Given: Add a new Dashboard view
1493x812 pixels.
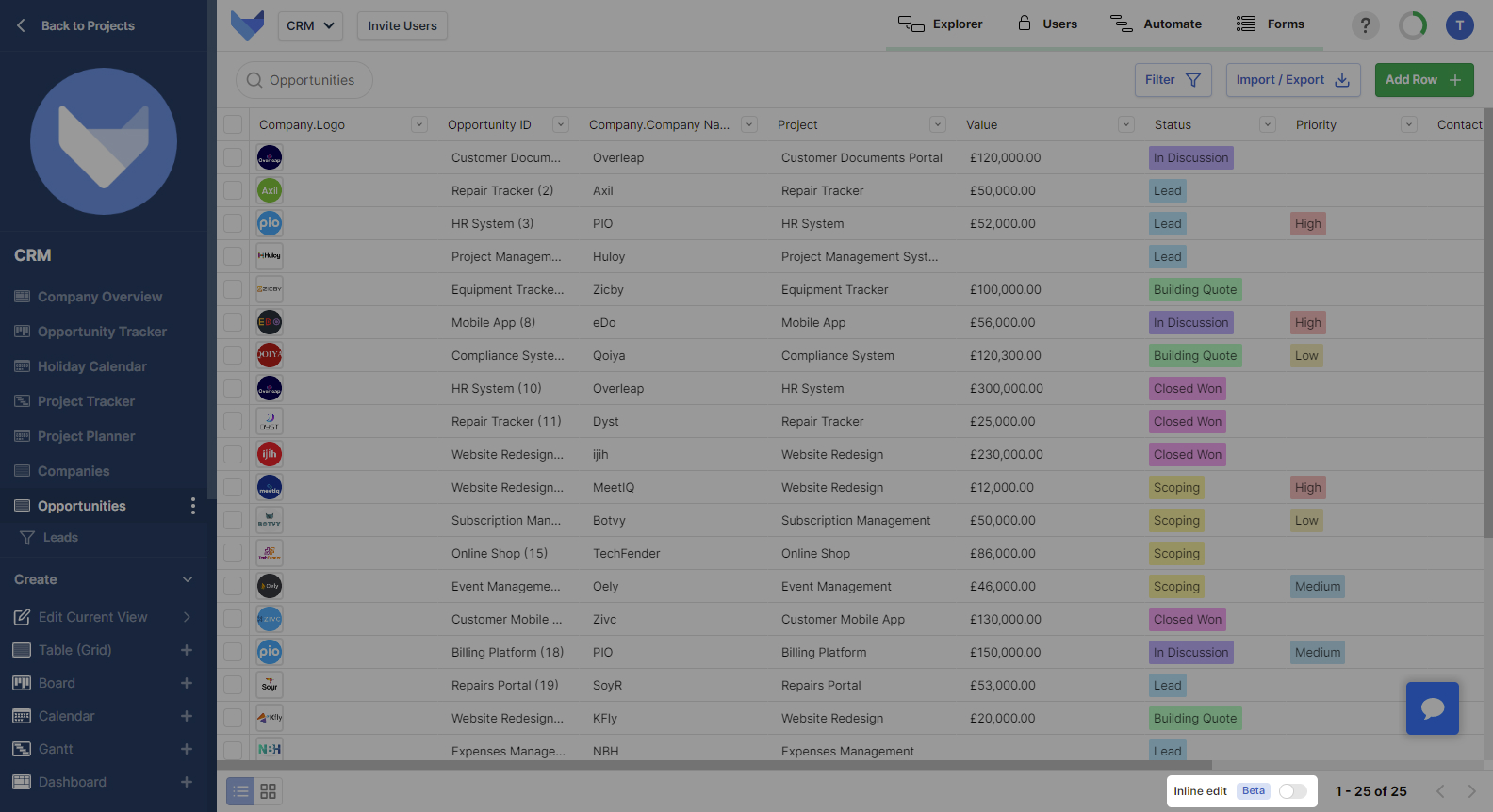Looking at the screenshot, I should (187, 782).
